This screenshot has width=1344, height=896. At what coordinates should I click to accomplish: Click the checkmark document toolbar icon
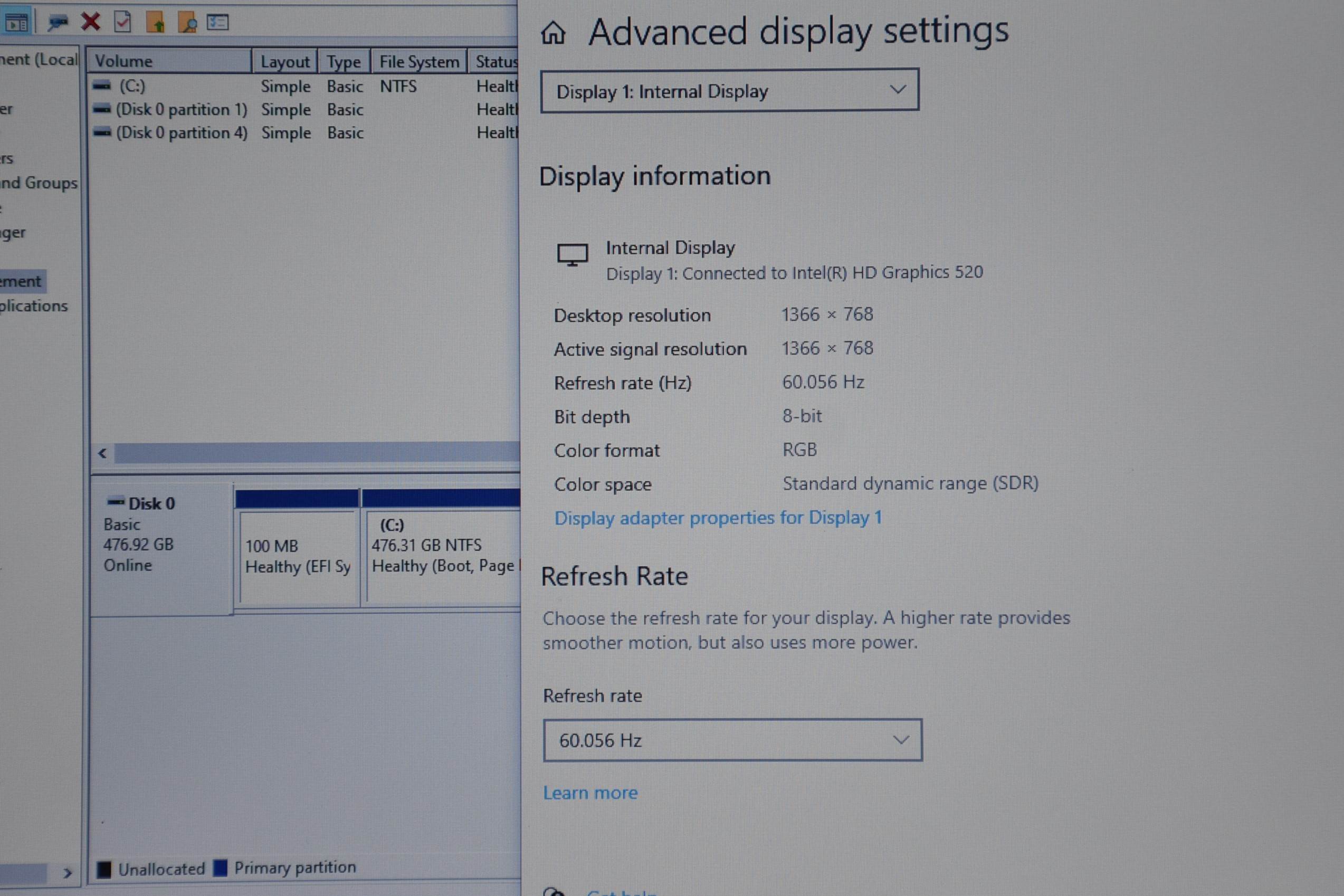(123, 22)
